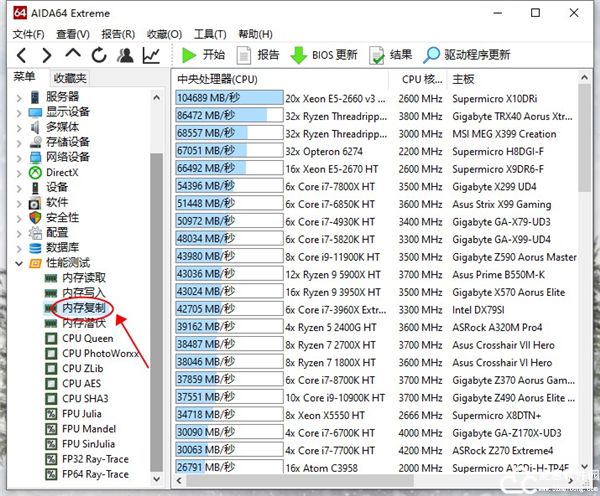
Task: Click the 性能测试 benchmark folder icon
Action: tap(35, 263)
